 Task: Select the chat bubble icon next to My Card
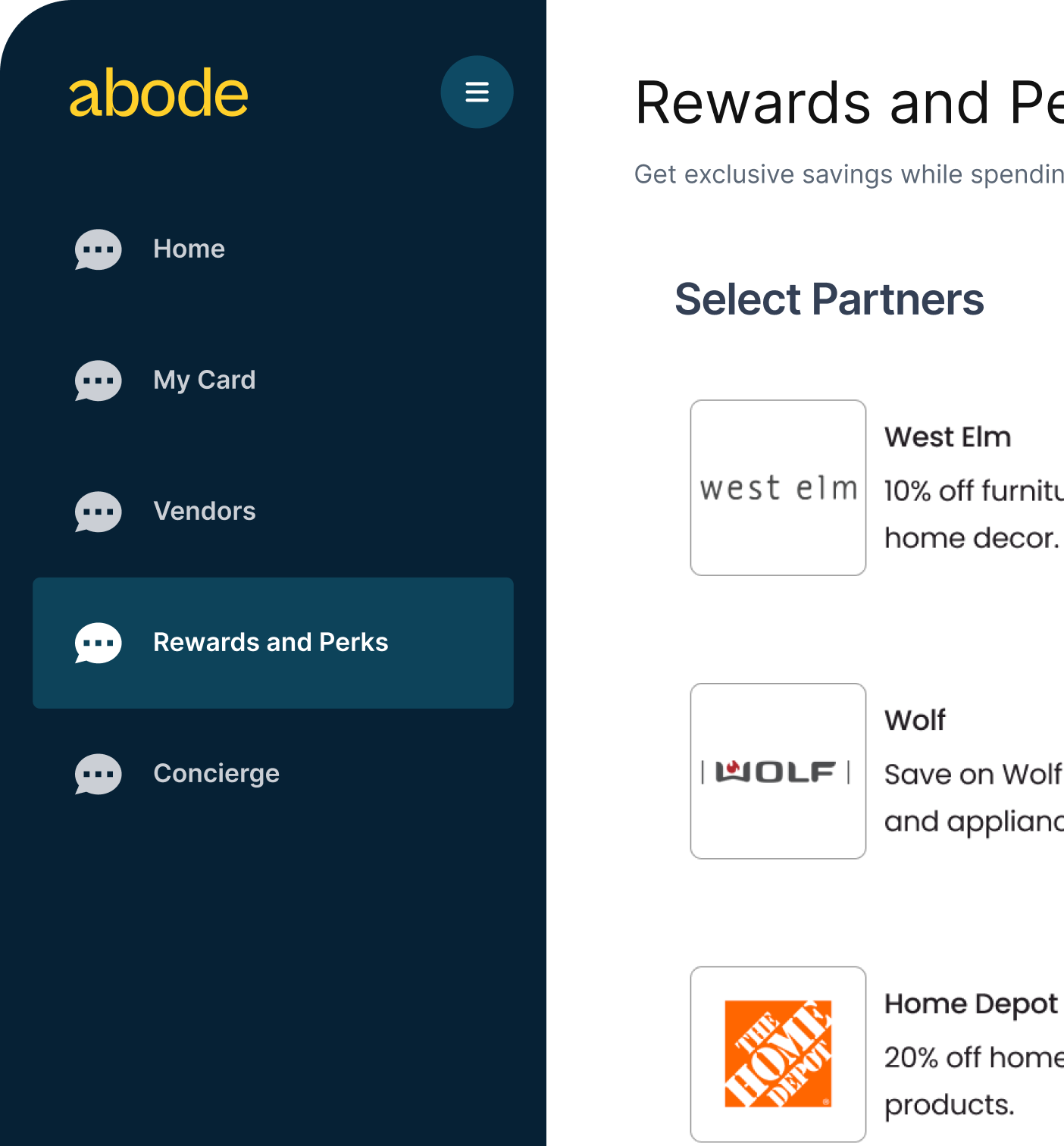98,381
